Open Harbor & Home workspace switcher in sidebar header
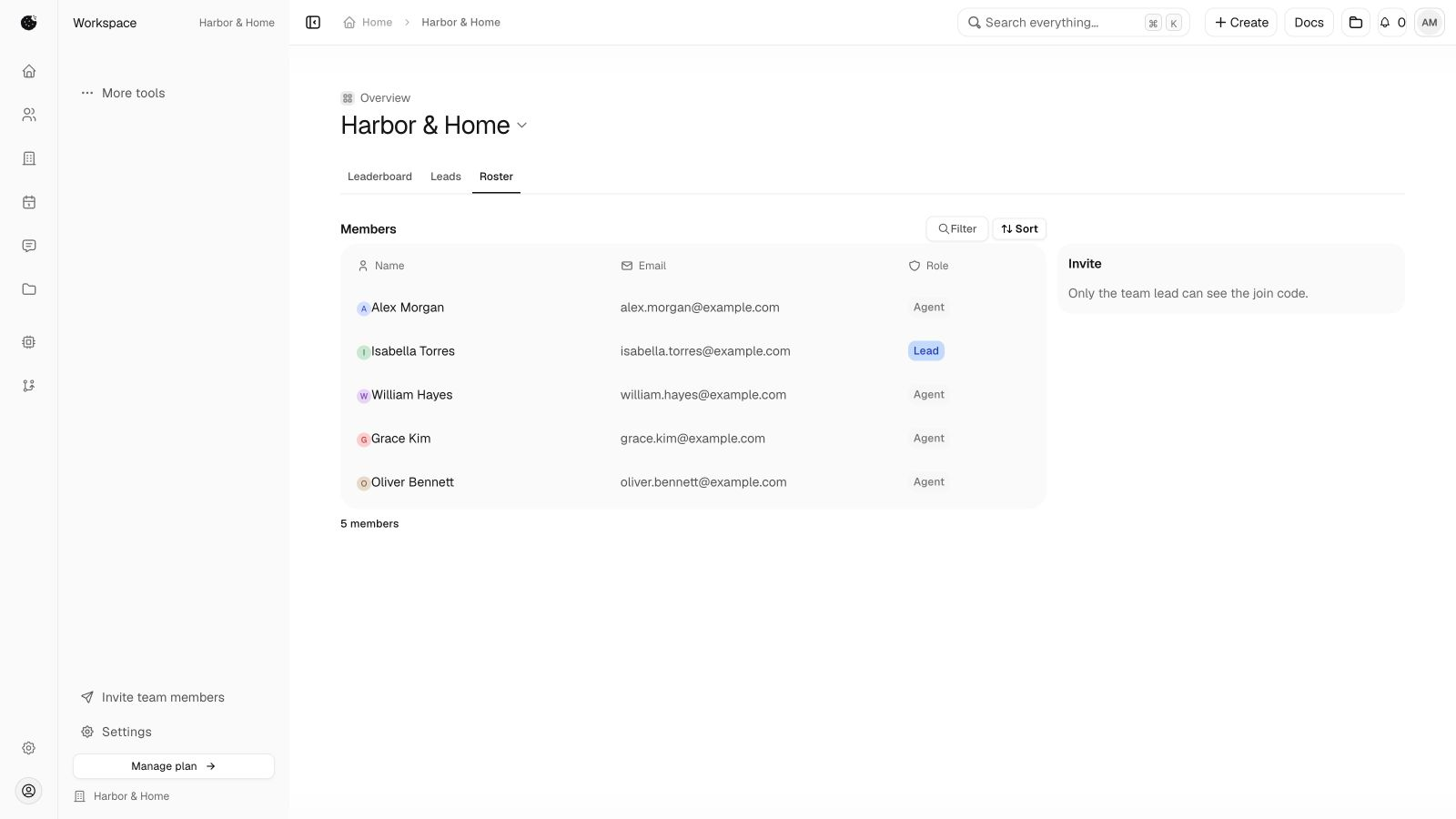1456x819 pixels. (237, 23)
